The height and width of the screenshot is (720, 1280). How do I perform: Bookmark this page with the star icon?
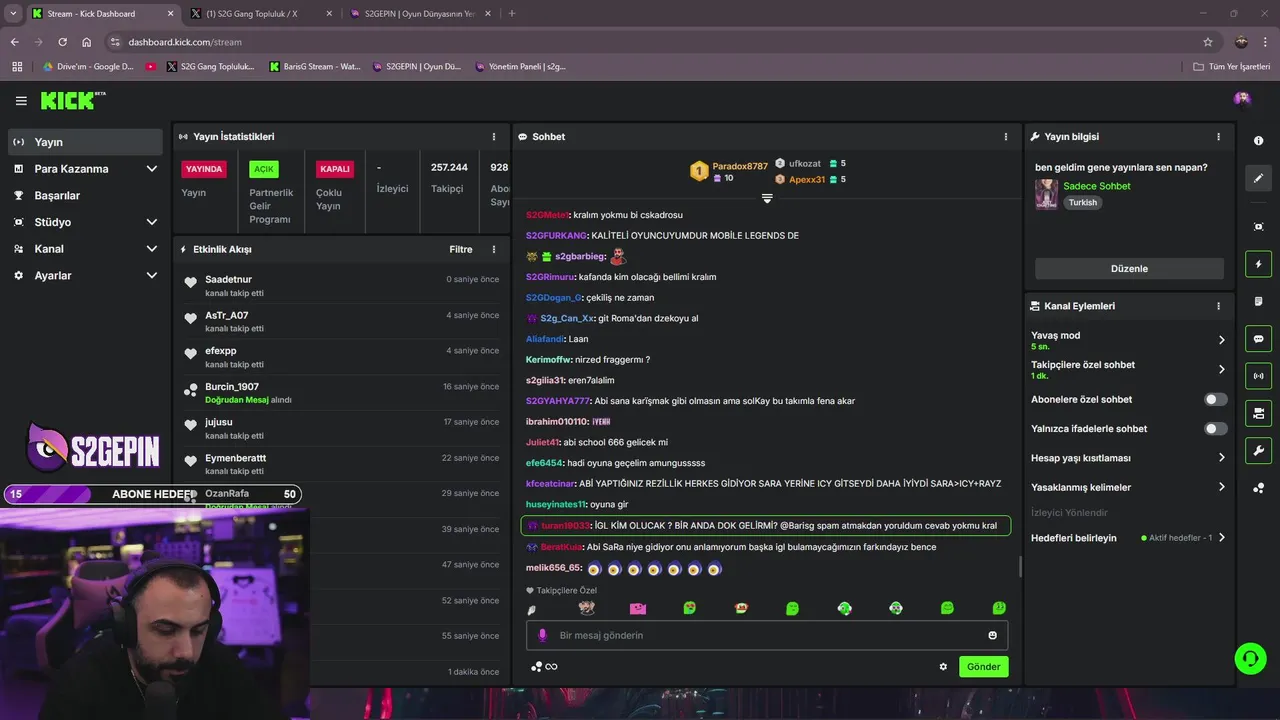pyautogui.click(x=1208, y=42)
